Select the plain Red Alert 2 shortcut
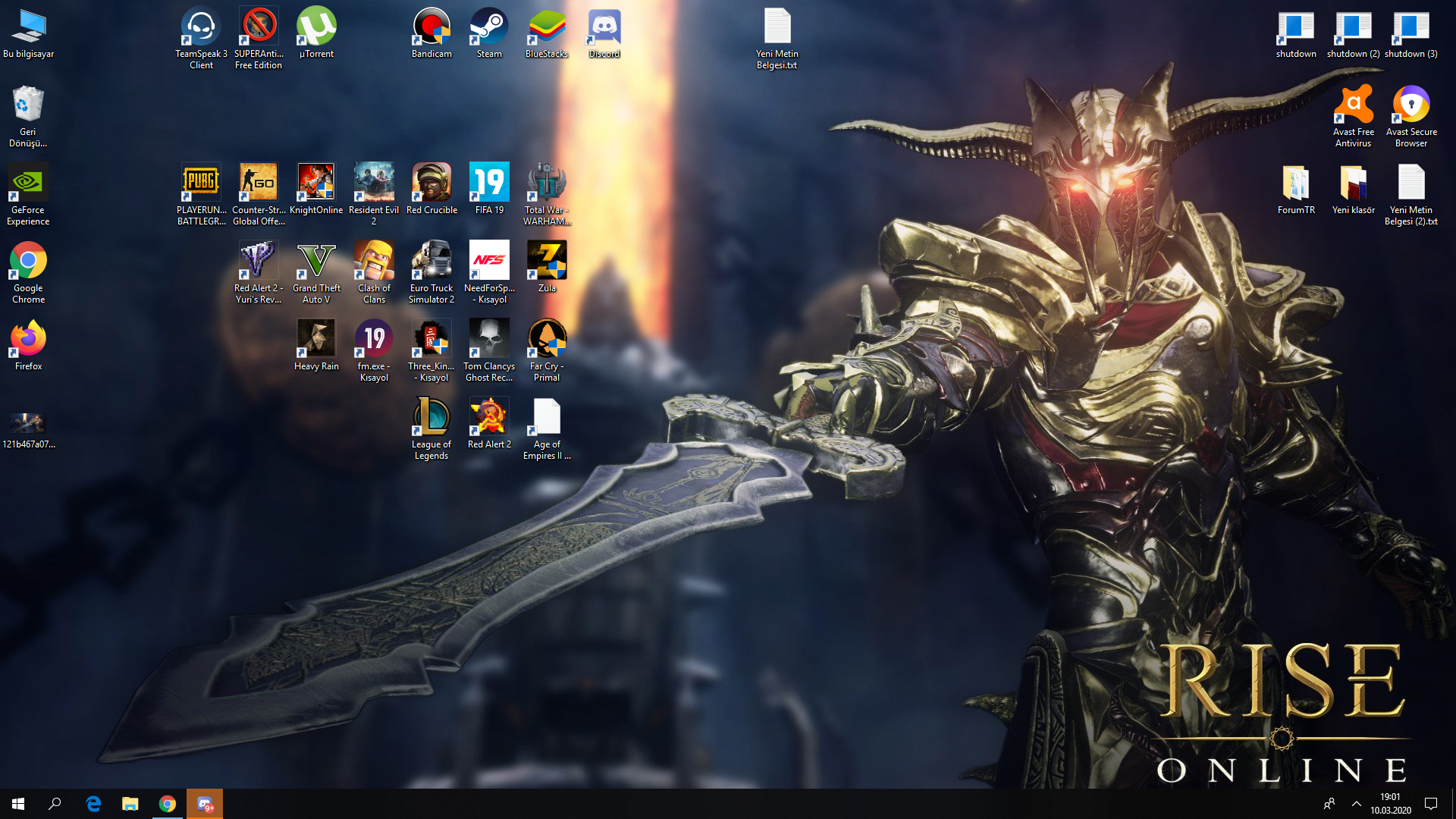 [490, 423]
